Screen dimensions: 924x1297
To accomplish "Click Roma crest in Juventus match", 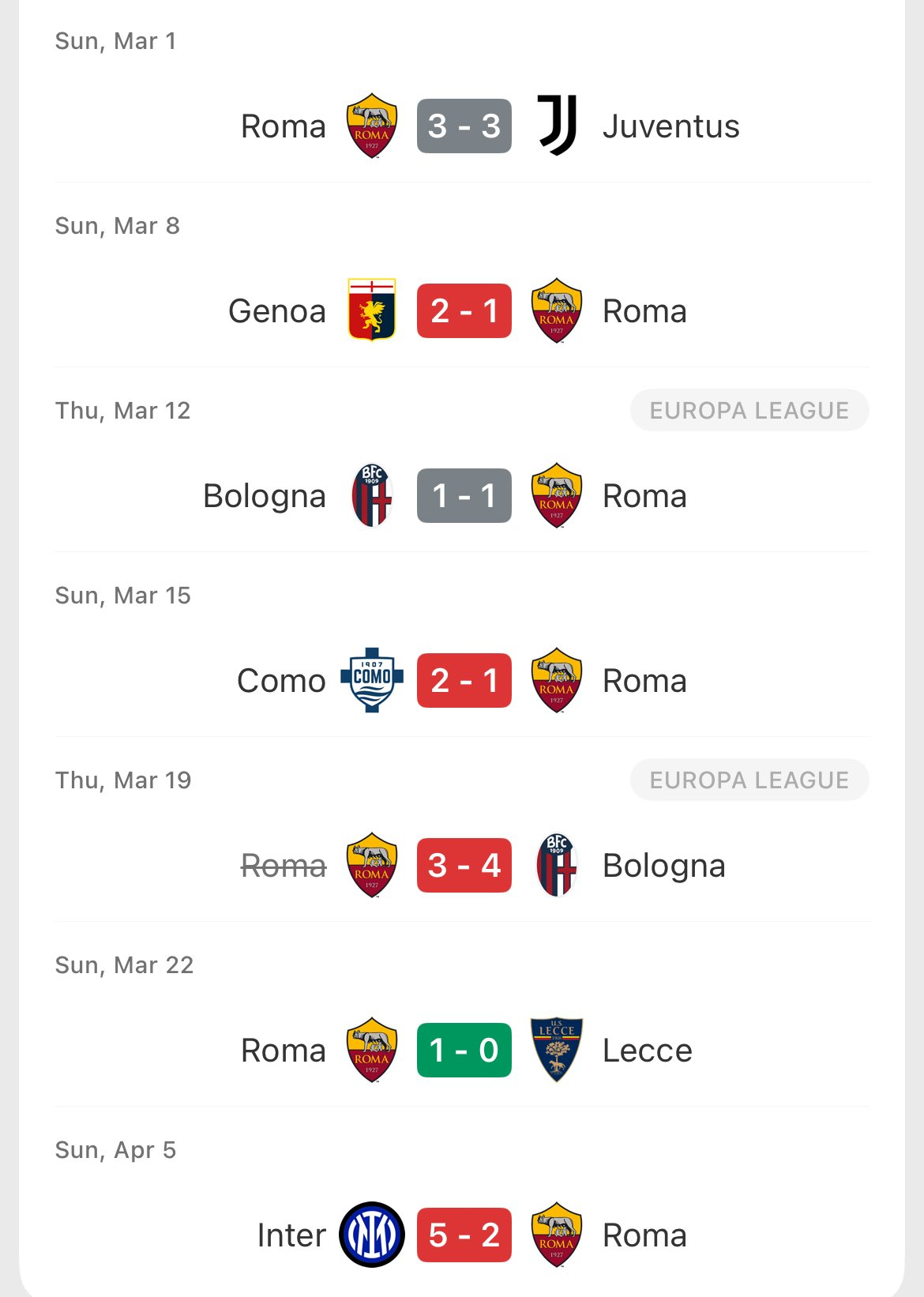I will (372, 126).
